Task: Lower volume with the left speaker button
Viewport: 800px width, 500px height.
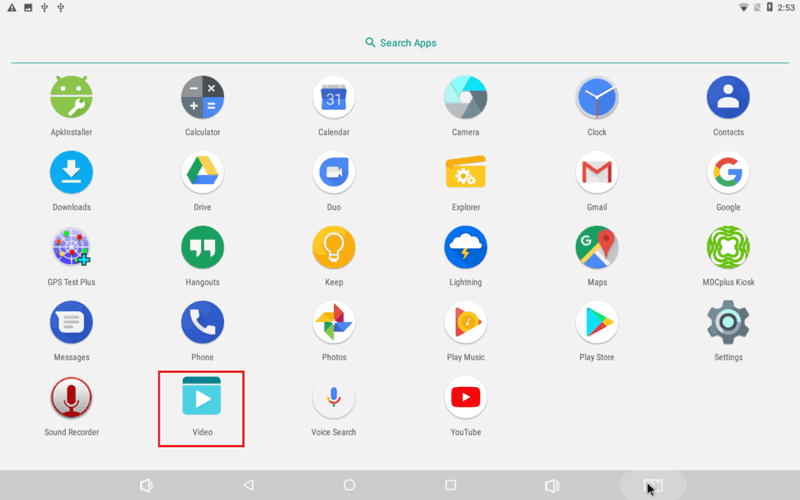Action: [146, 485]
